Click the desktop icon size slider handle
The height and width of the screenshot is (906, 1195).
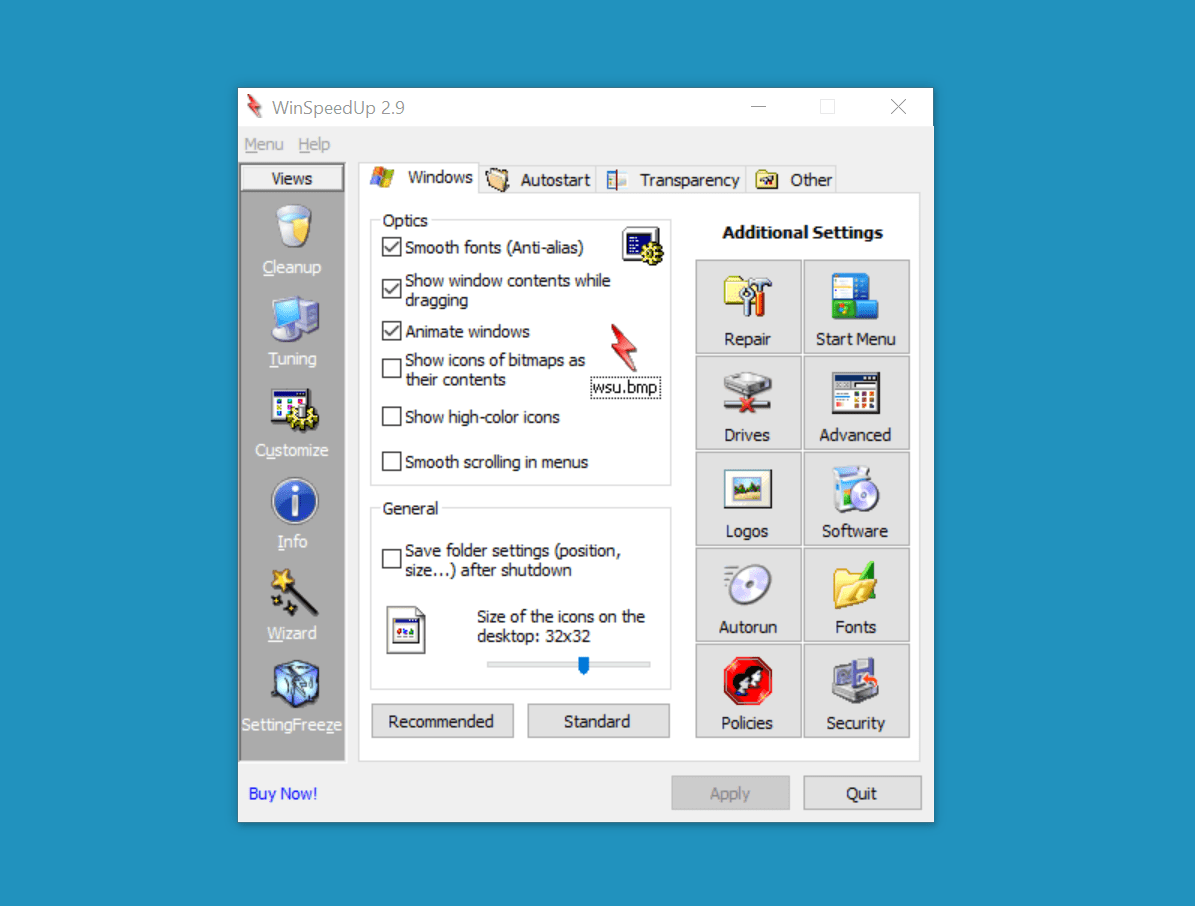tap(584, 665)
